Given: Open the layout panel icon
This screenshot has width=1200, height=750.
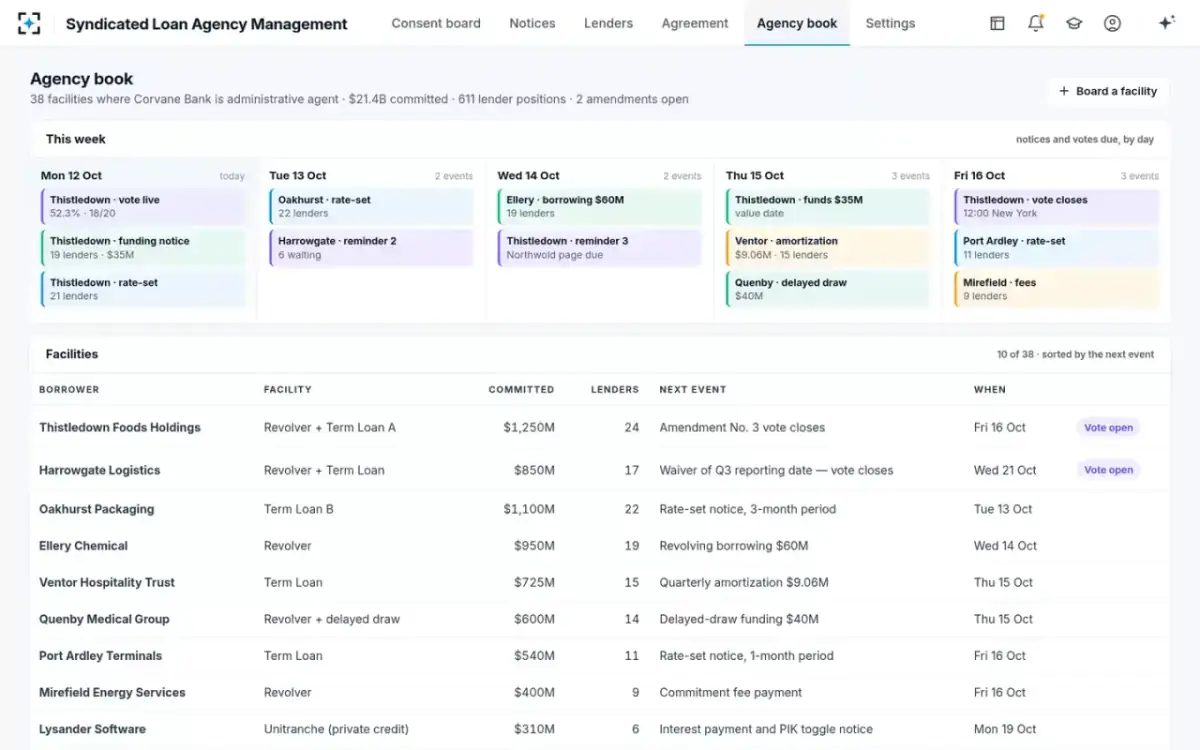Looking at the screenshot, I should 997,23.
